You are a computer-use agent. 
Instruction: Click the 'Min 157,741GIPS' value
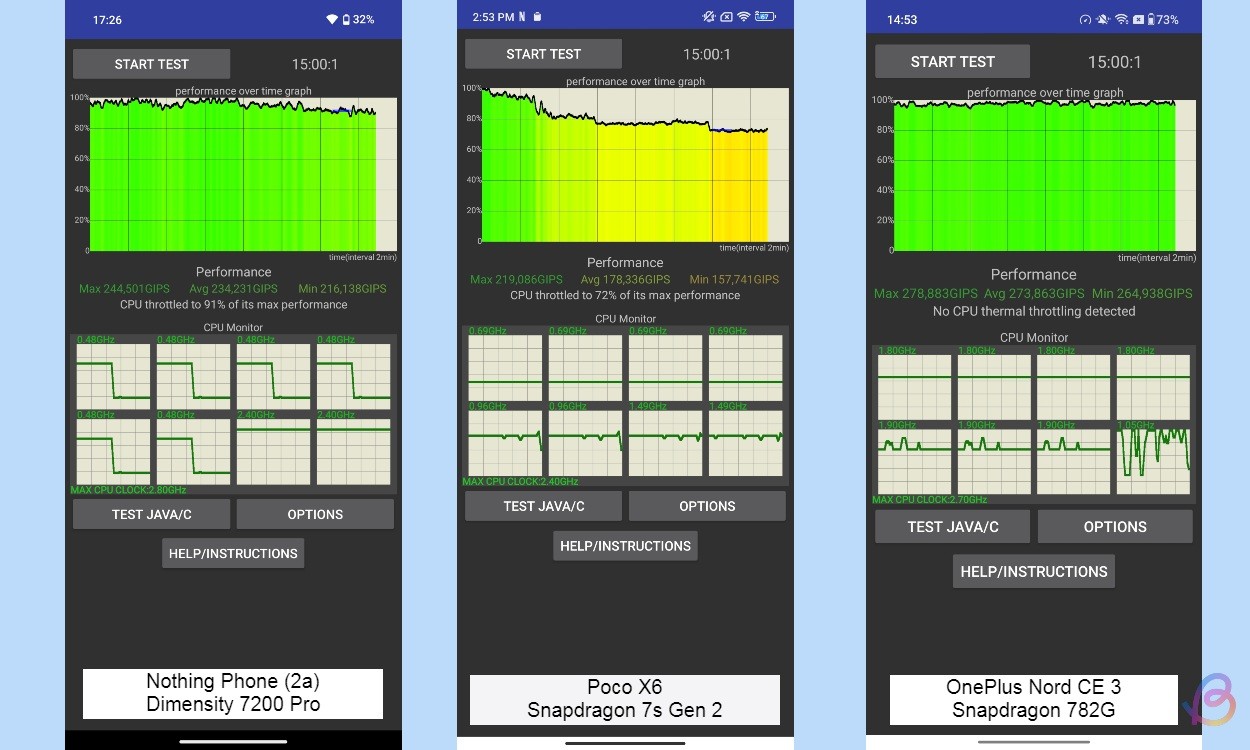[734, 279]
